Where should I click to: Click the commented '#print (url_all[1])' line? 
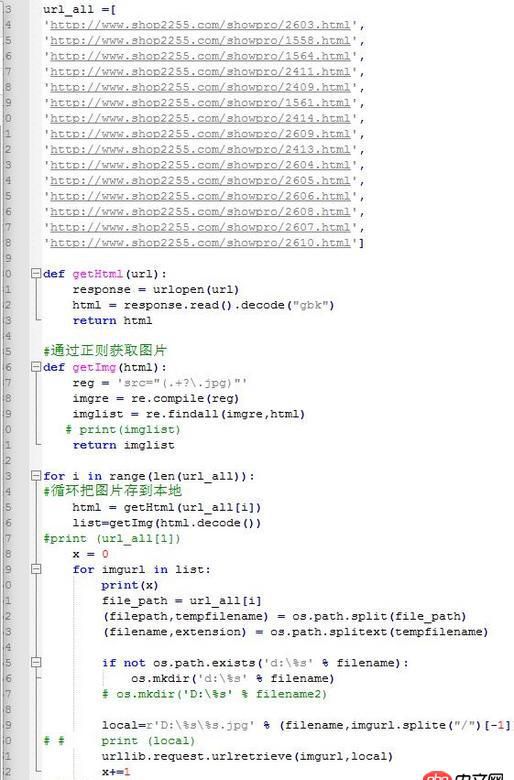112,538
